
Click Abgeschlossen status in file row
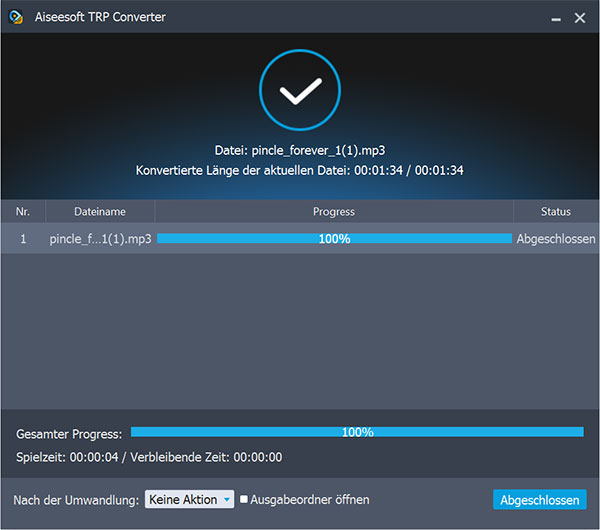coord(556,239)
